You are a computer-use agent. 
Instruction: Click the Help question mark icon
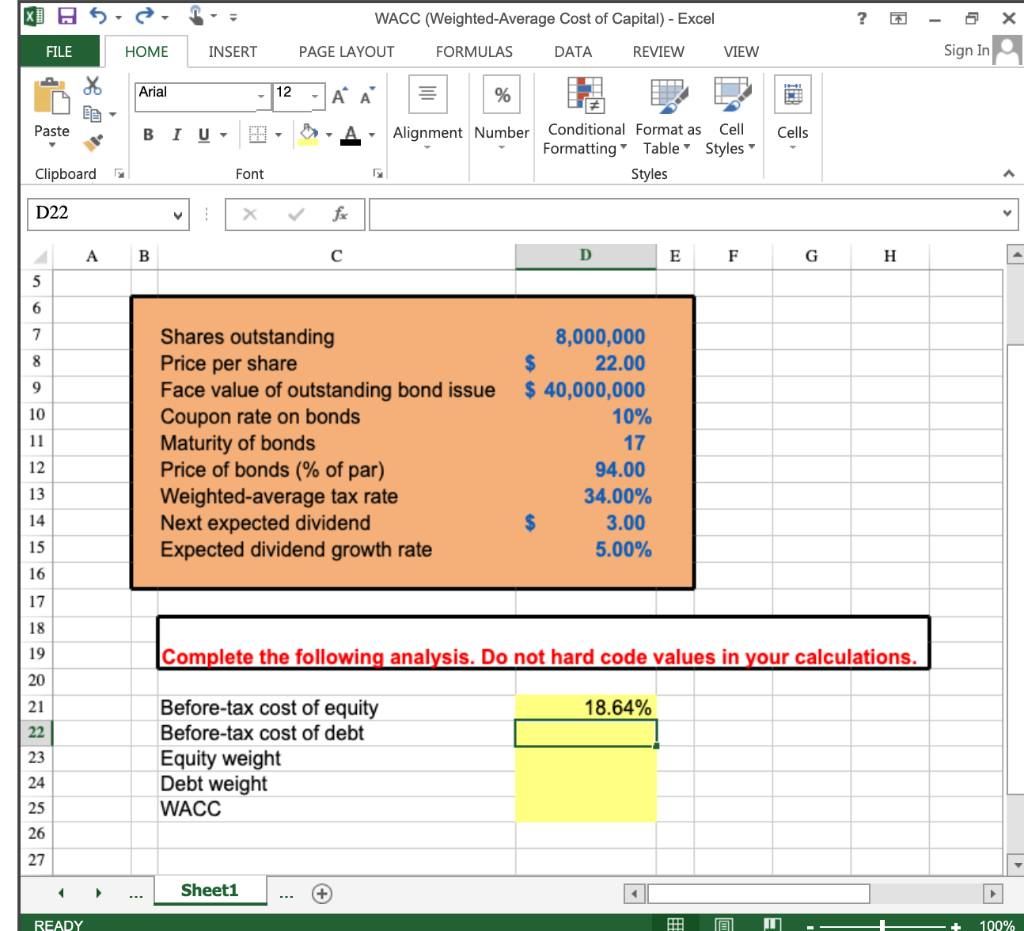click(x=862, y=18)
